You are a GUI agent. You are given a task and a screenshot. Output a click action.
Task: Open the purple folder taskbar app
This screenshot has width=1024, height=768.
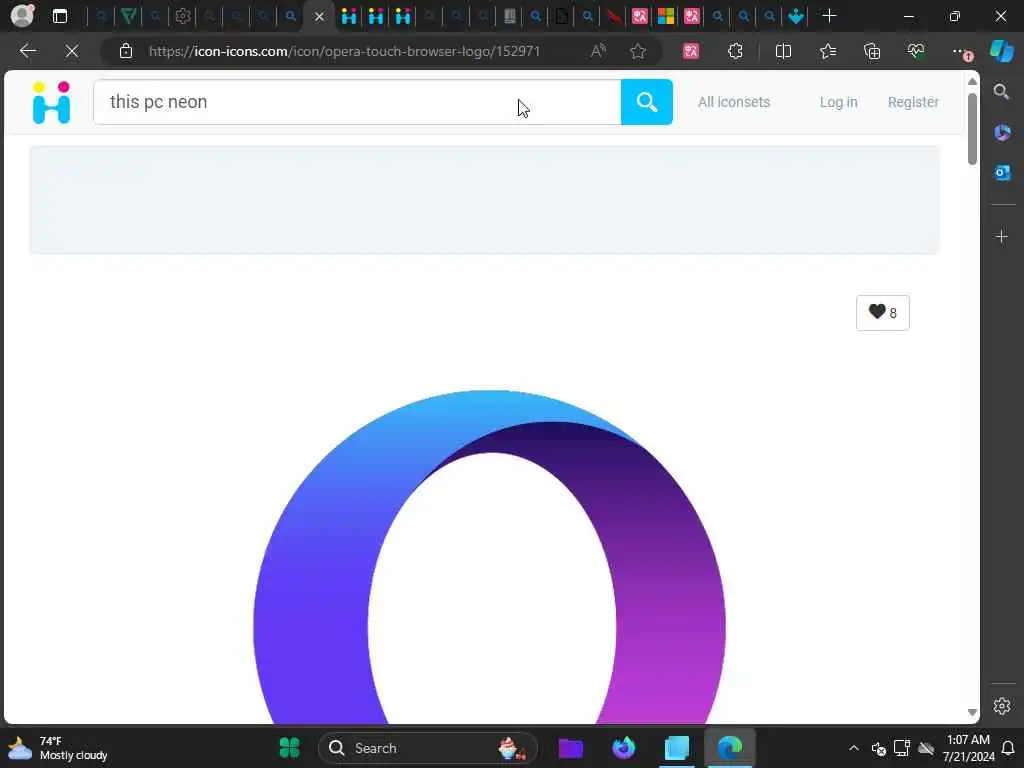[571, 748]
